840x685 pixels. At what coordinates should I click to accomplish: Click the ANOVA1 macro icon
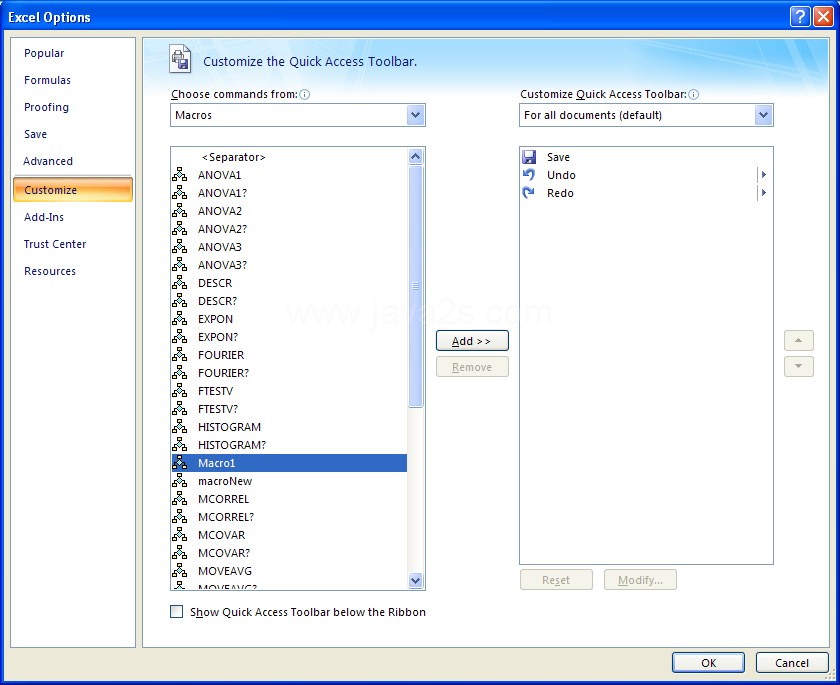[x=179, y=175]
